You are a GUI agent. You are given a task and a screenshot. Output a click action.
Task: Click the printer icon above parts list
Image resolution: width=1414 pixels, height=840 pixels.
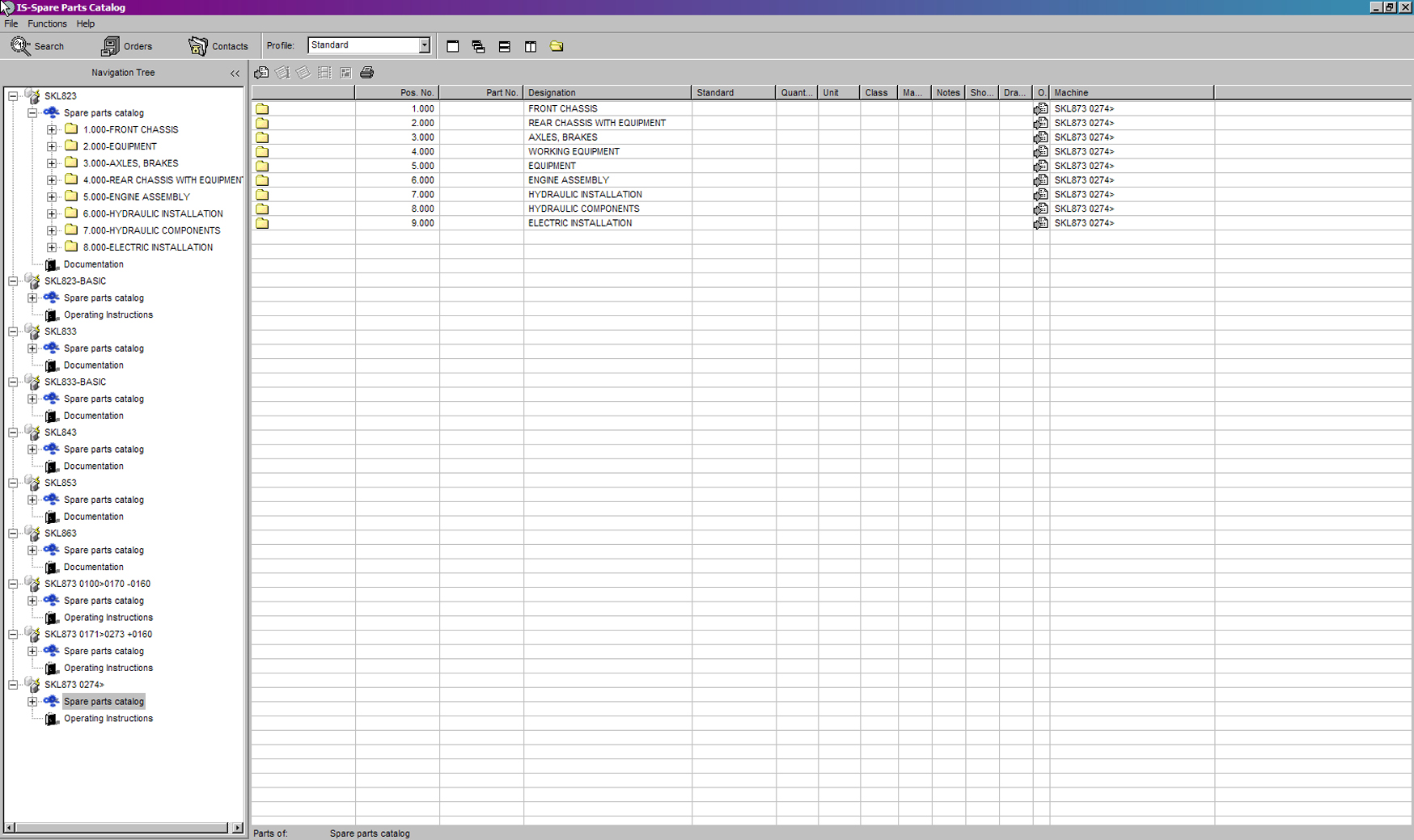[367, 73]
